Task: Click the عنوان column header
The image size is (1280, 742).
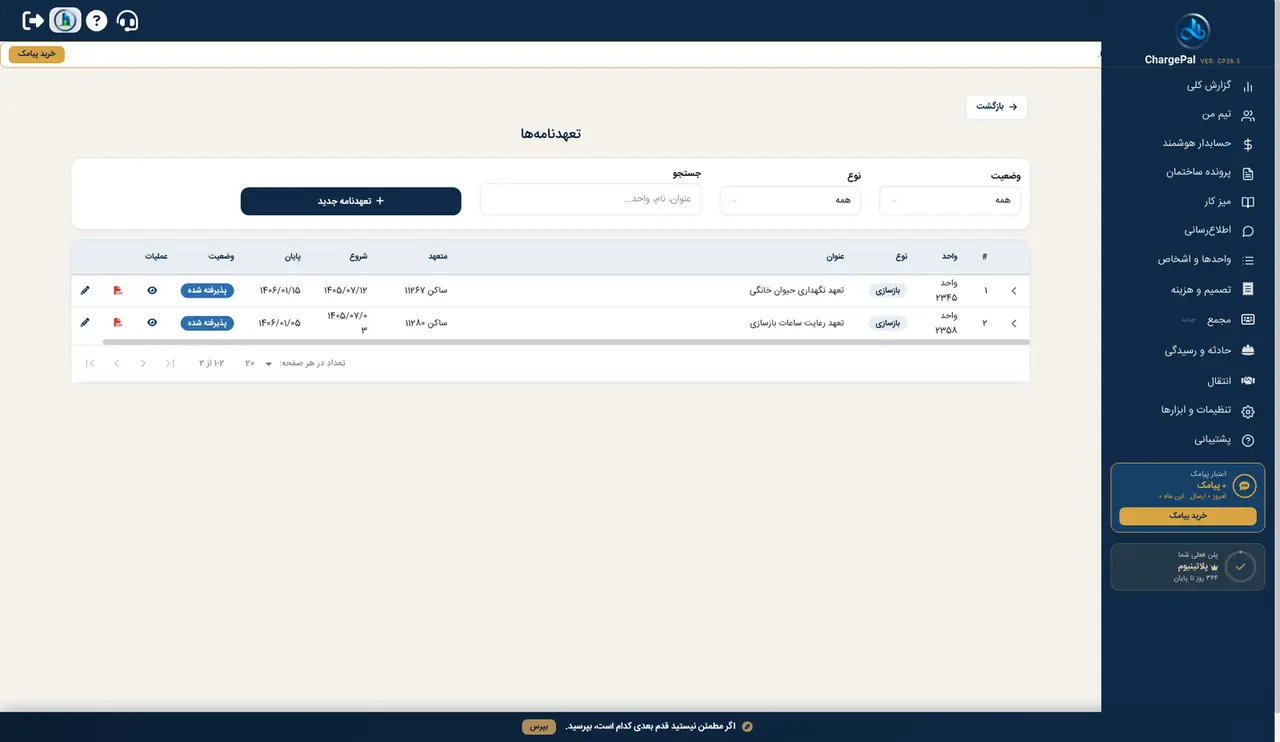Action: (x=836, y=257)
